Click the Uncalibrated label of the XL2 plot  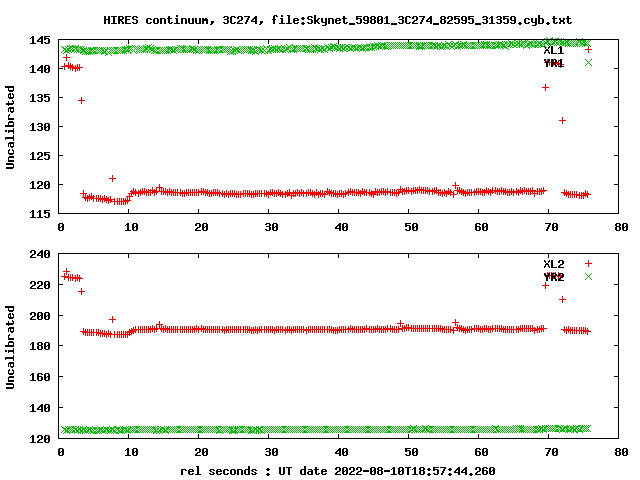point(10,347)
